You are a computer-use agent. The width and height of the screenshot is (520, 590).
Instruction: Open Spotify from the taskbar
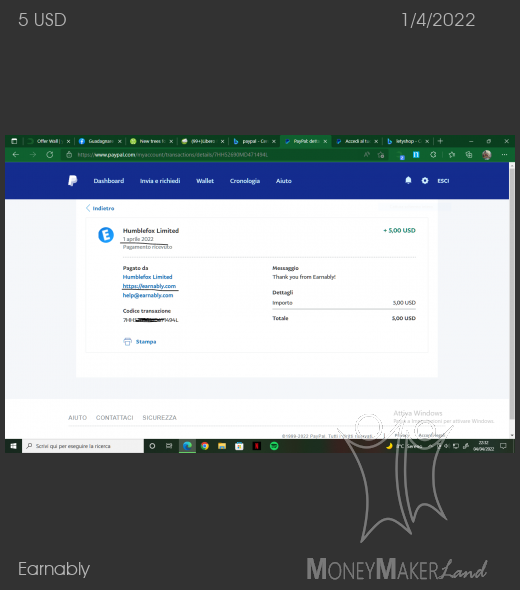coord(274,446)
